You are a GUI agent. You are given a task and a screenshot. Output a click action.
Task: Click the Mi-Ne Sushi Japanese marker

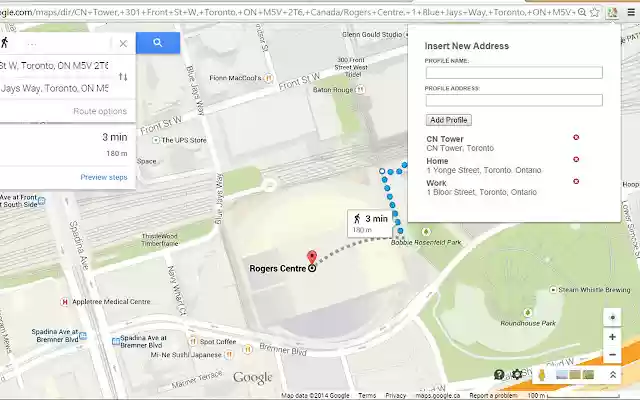(x=229, y=355)
